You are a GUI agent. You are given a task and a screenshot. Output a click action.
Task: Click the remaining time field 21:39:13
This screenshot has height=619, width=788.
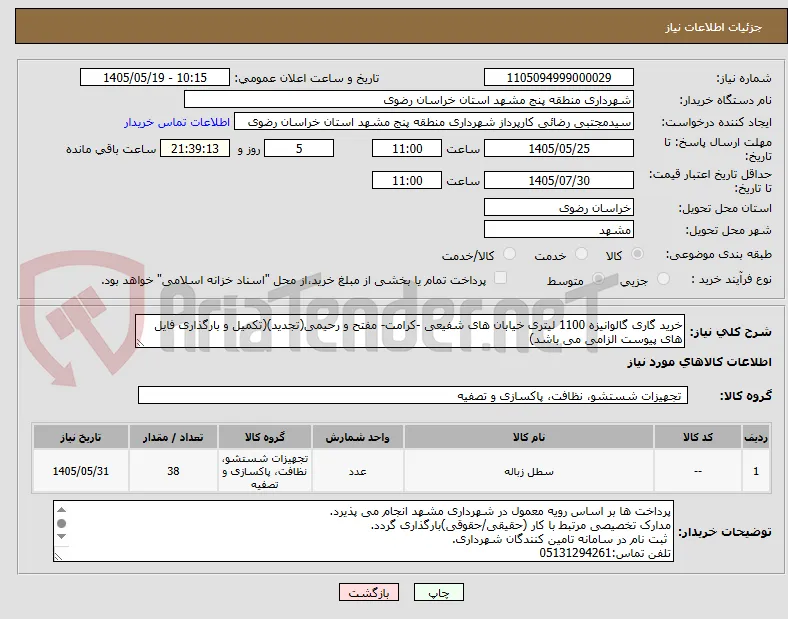(x=195, y=148)
